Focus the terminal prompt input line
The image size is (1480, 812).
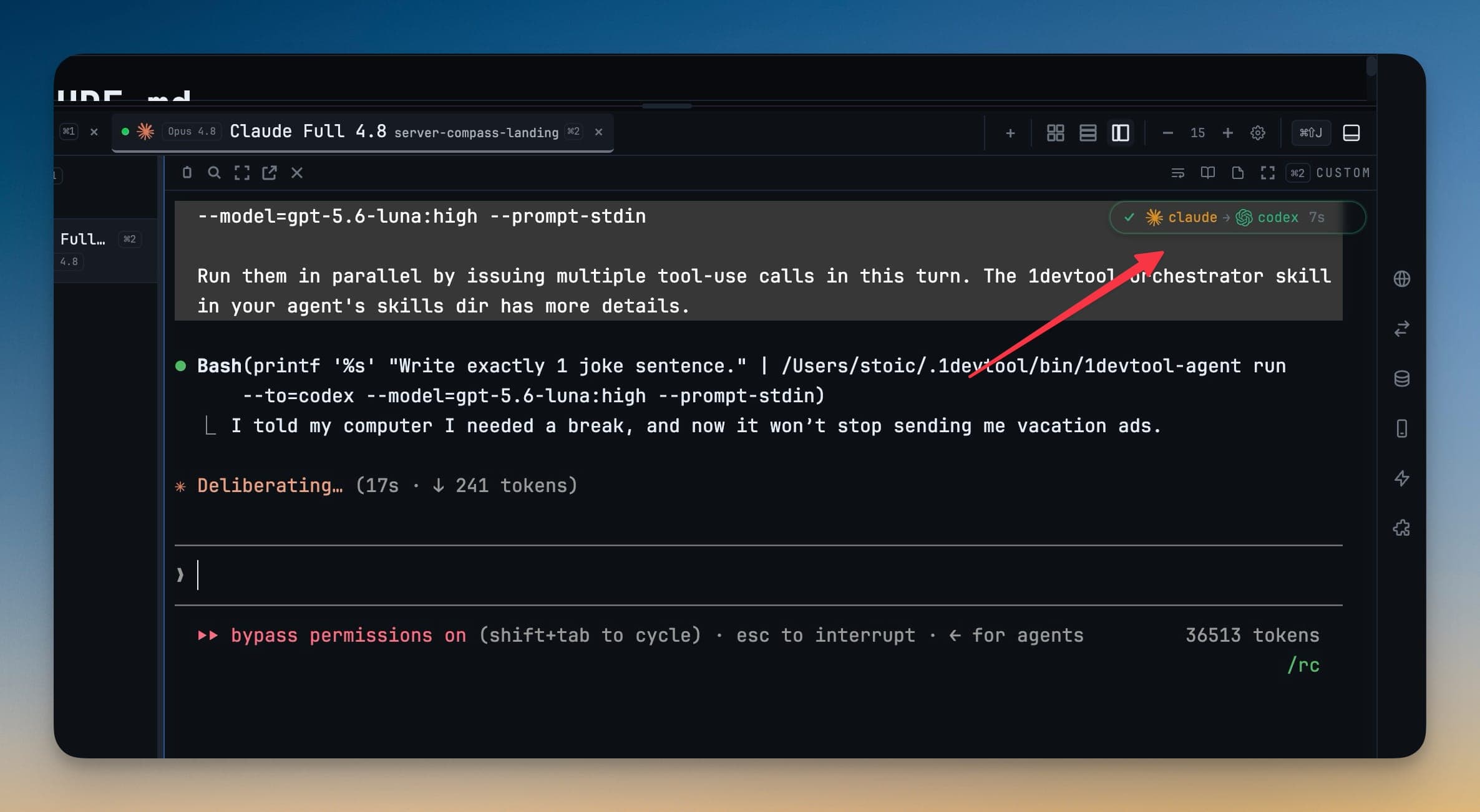pos(758,574)
